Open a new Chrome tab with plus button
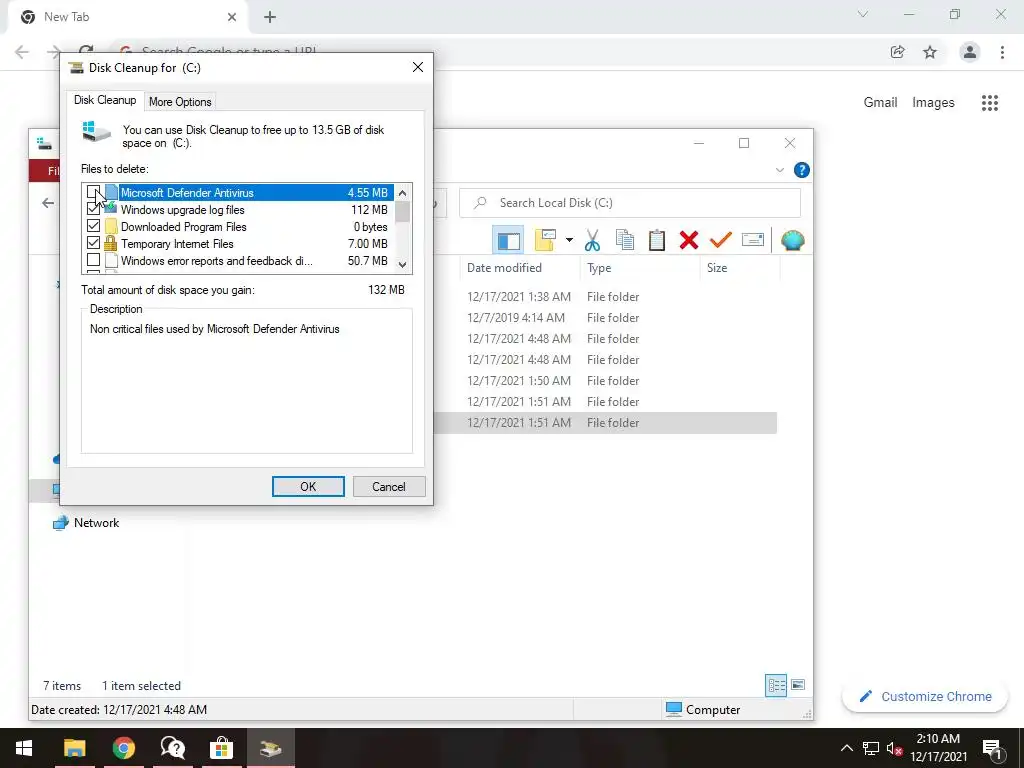1024x768 pixels. coord(270,17)
